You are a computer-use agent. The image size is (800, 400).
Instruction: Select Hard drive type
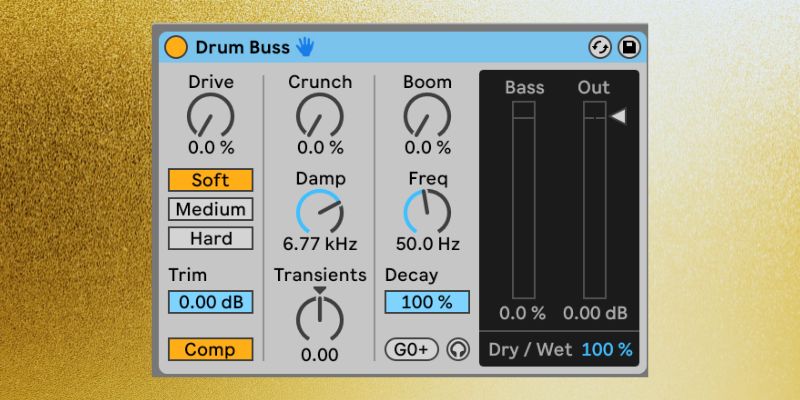tap(211, 238)
